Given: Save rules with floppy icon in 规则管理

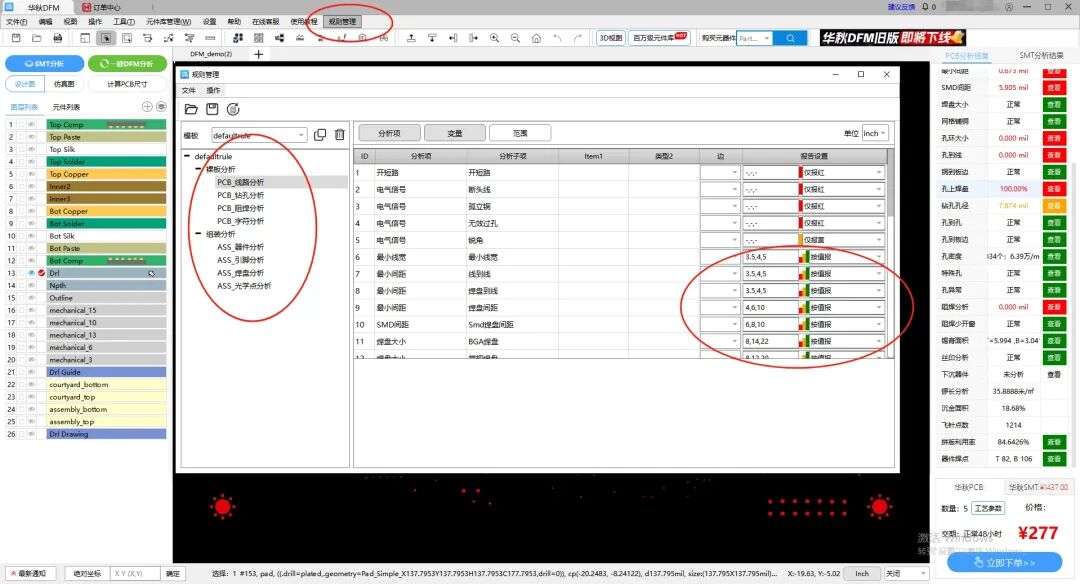Looking at the screenshot, I should pyautogui.click(x=212, y=109).
